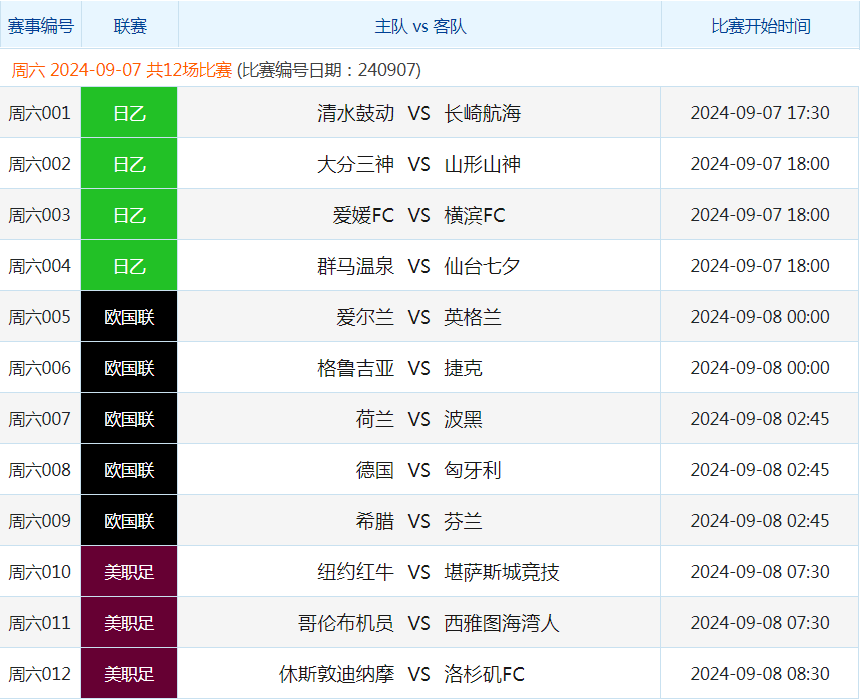Open team 休斯敦迪纳摩

point(336,674)
